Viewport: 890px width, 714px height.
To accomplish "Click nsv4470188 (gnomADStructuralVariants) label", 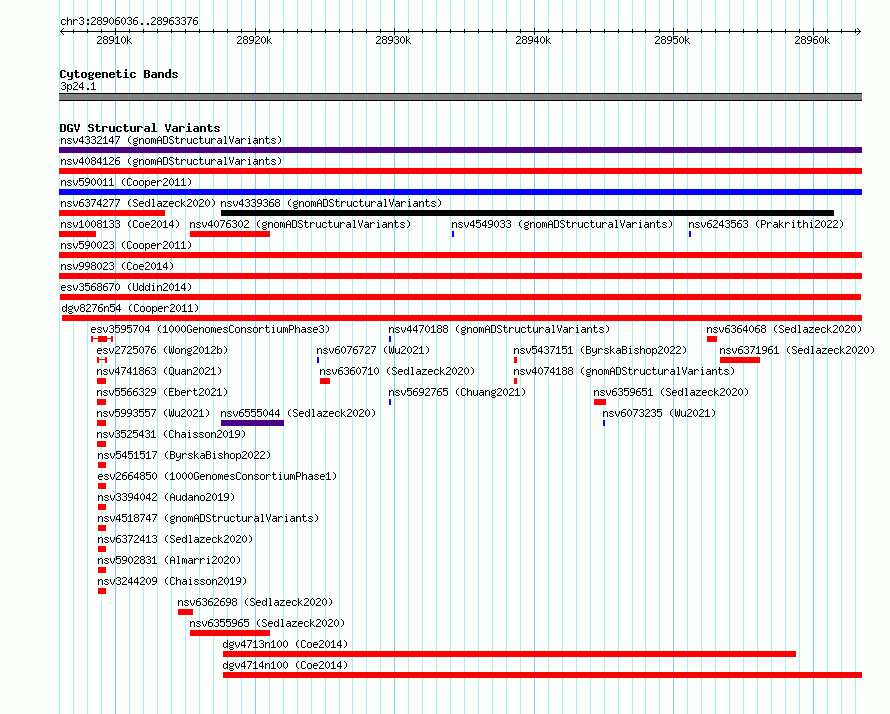I will 499,329.
